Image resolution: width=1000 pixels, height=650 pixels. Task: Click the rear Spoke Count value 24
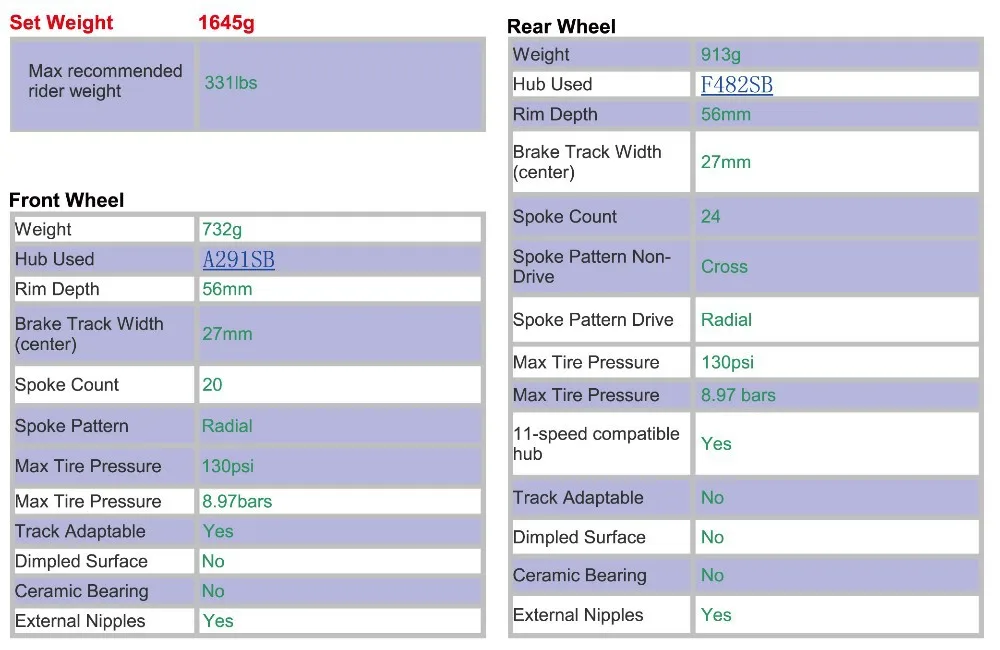tap(710, 217)
